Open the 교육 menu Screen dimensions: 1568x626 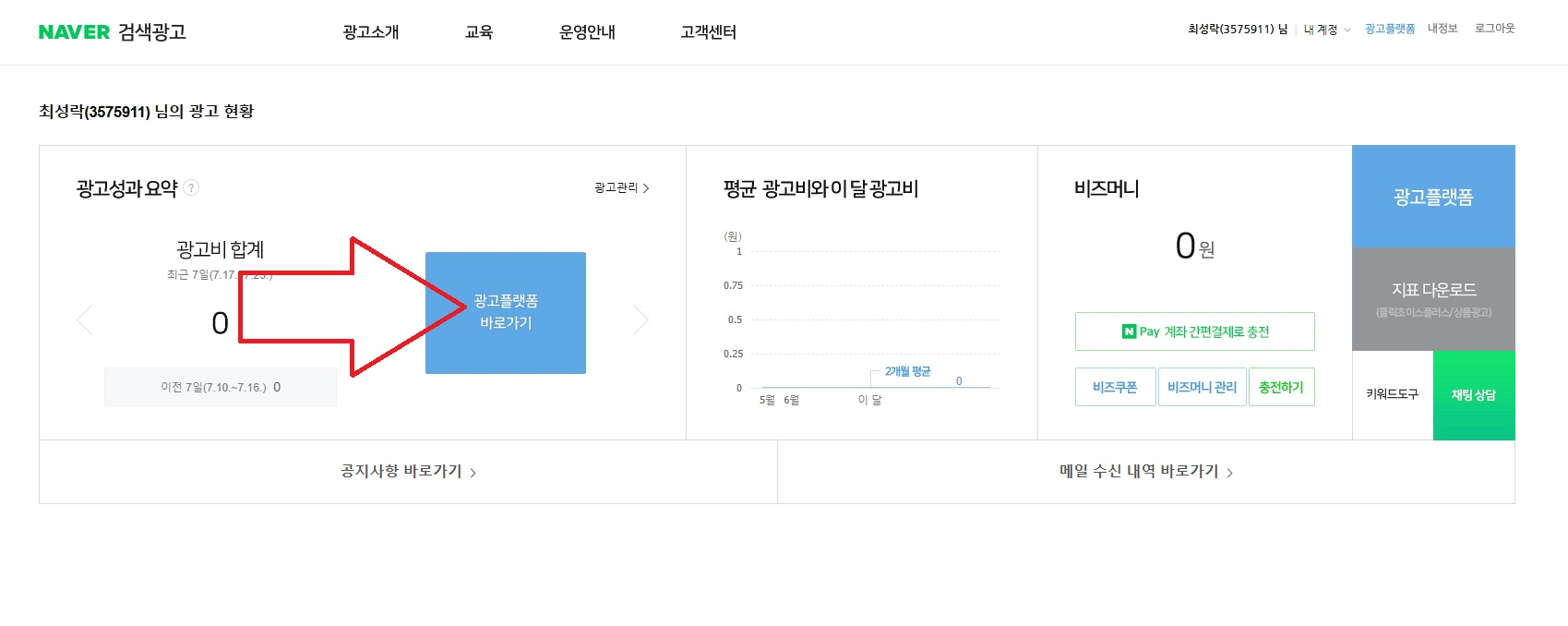coord(479,32)
